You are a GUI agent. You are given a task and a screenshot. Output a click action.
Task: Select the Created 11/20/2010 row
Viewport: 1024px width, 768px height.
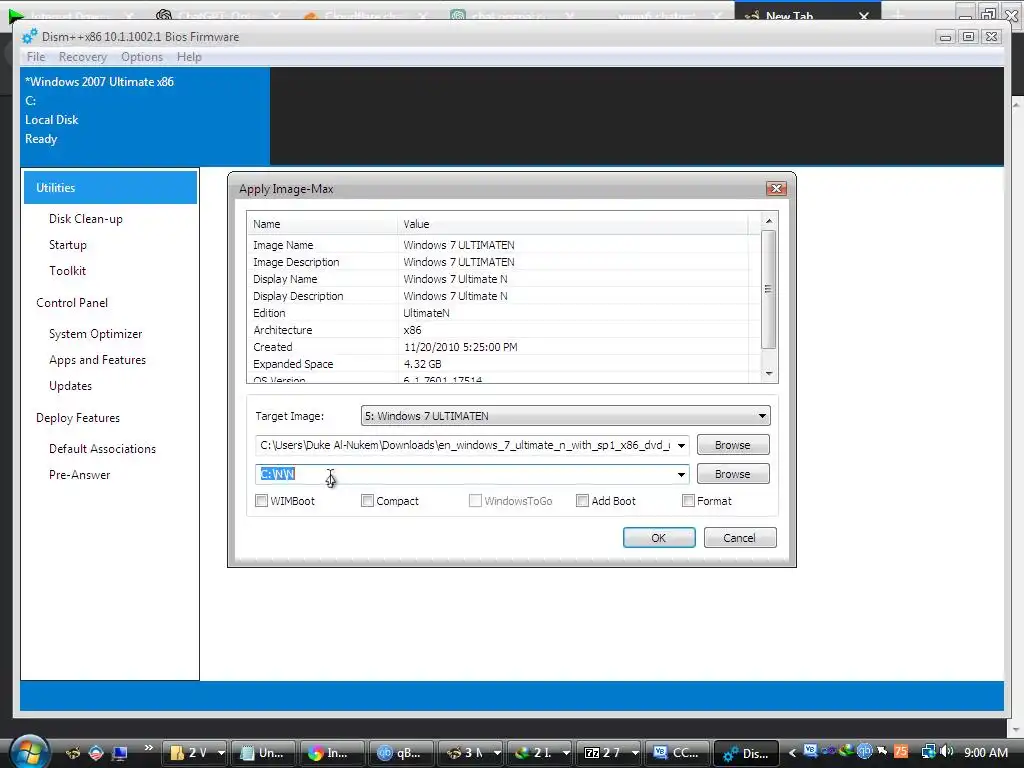(x=504, y=347)
